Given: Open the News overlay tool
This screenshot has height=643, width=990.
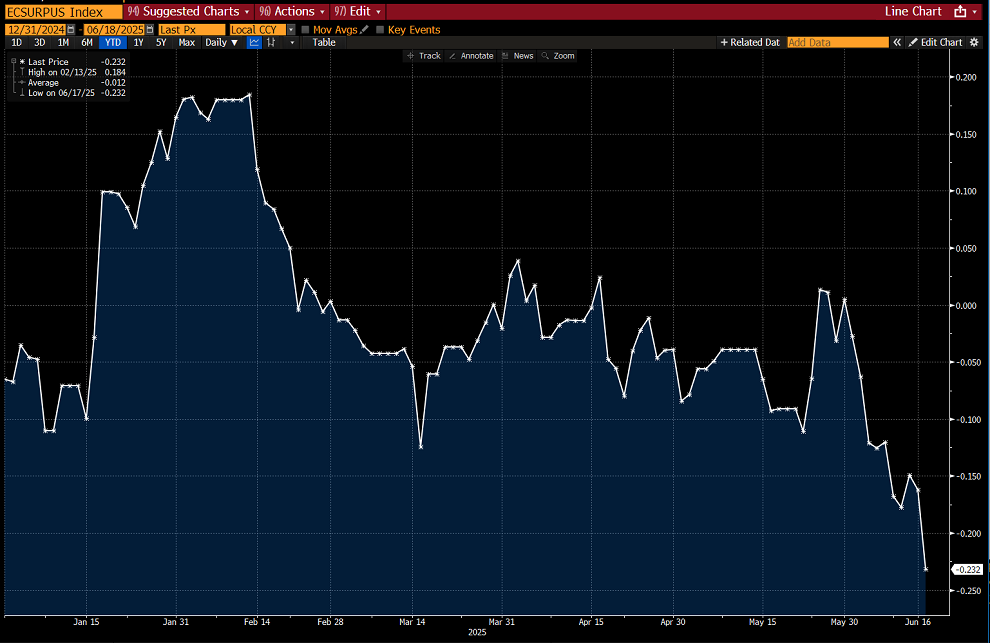Looking at the screenshot, I should click(x=518, y=56).
